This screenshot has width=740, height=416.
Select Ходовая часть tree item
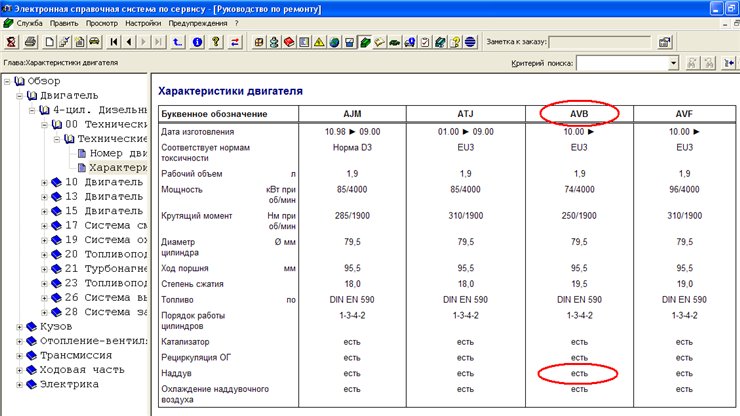coord(82,370)
